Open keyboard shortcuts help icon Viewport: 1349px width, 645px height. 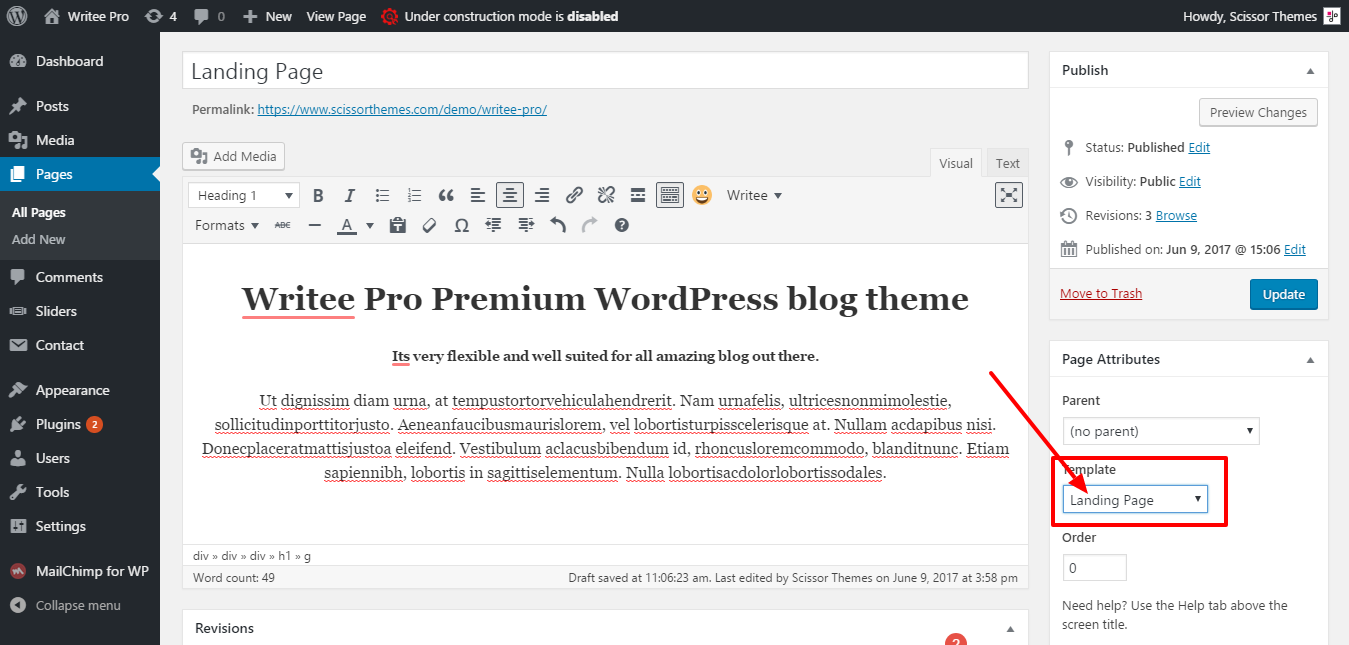[622, 225]
